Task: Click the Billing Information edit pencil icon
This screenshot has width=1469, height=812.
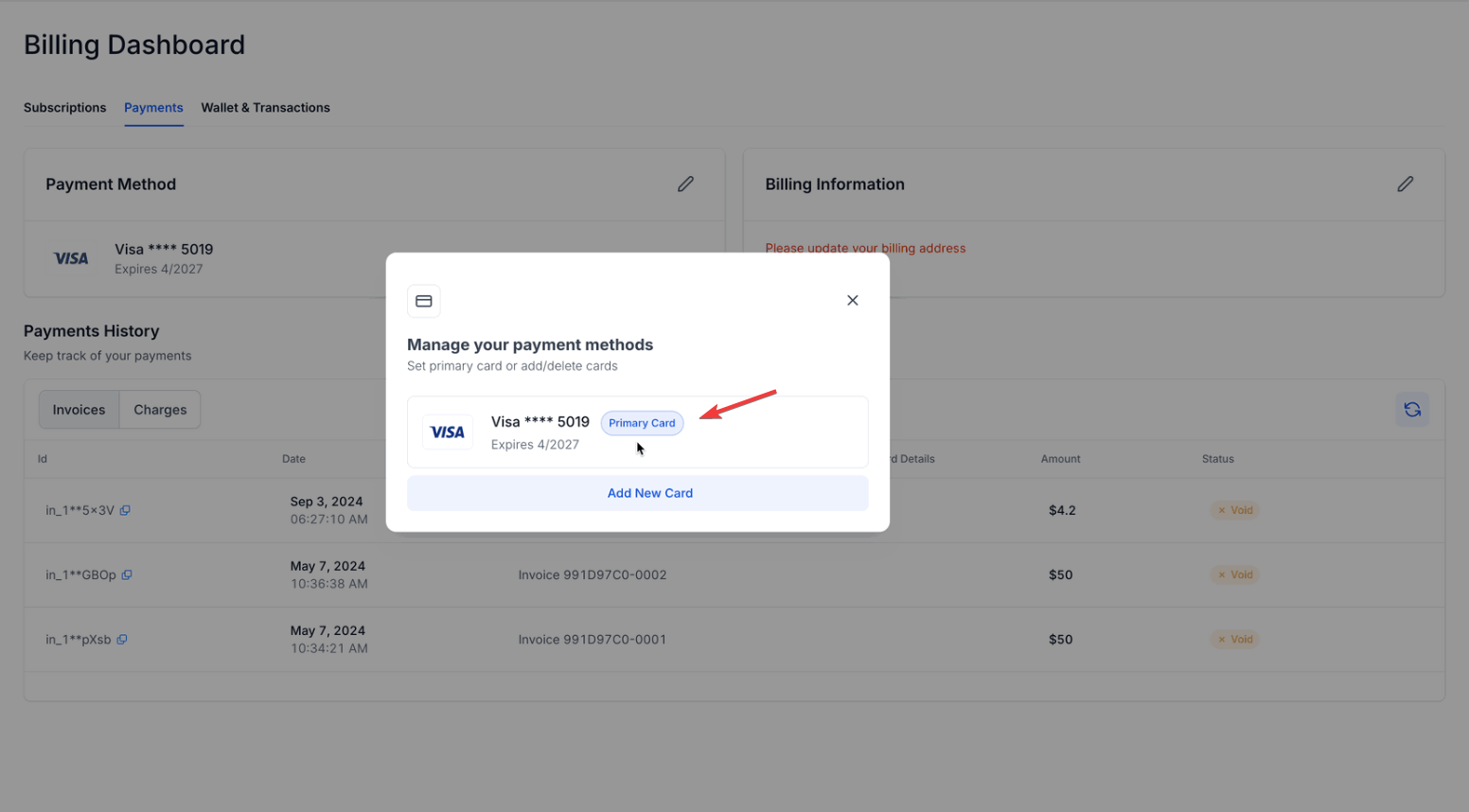Action: 1405,185
